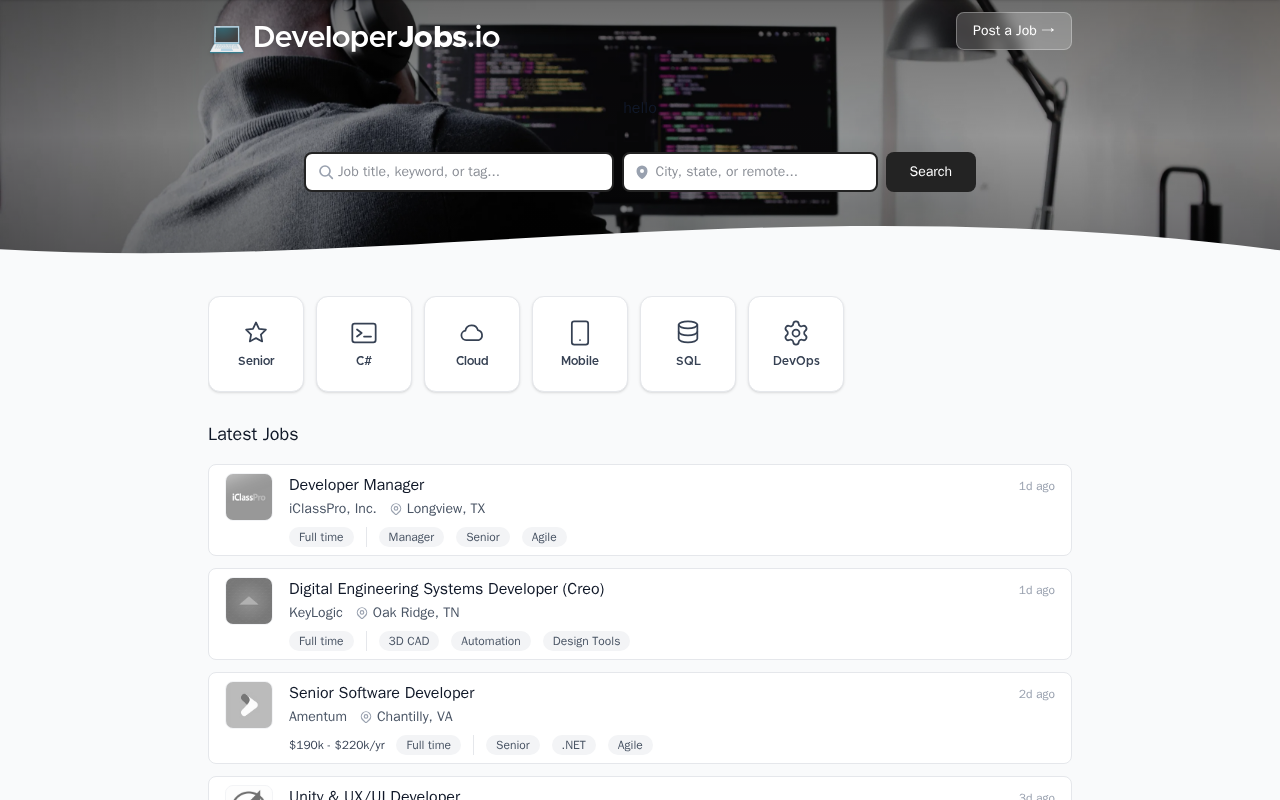The width and height of the screenshot is (1280, 800).
Task: Click the Design Tools tag
Action: [x=586, y=641]
